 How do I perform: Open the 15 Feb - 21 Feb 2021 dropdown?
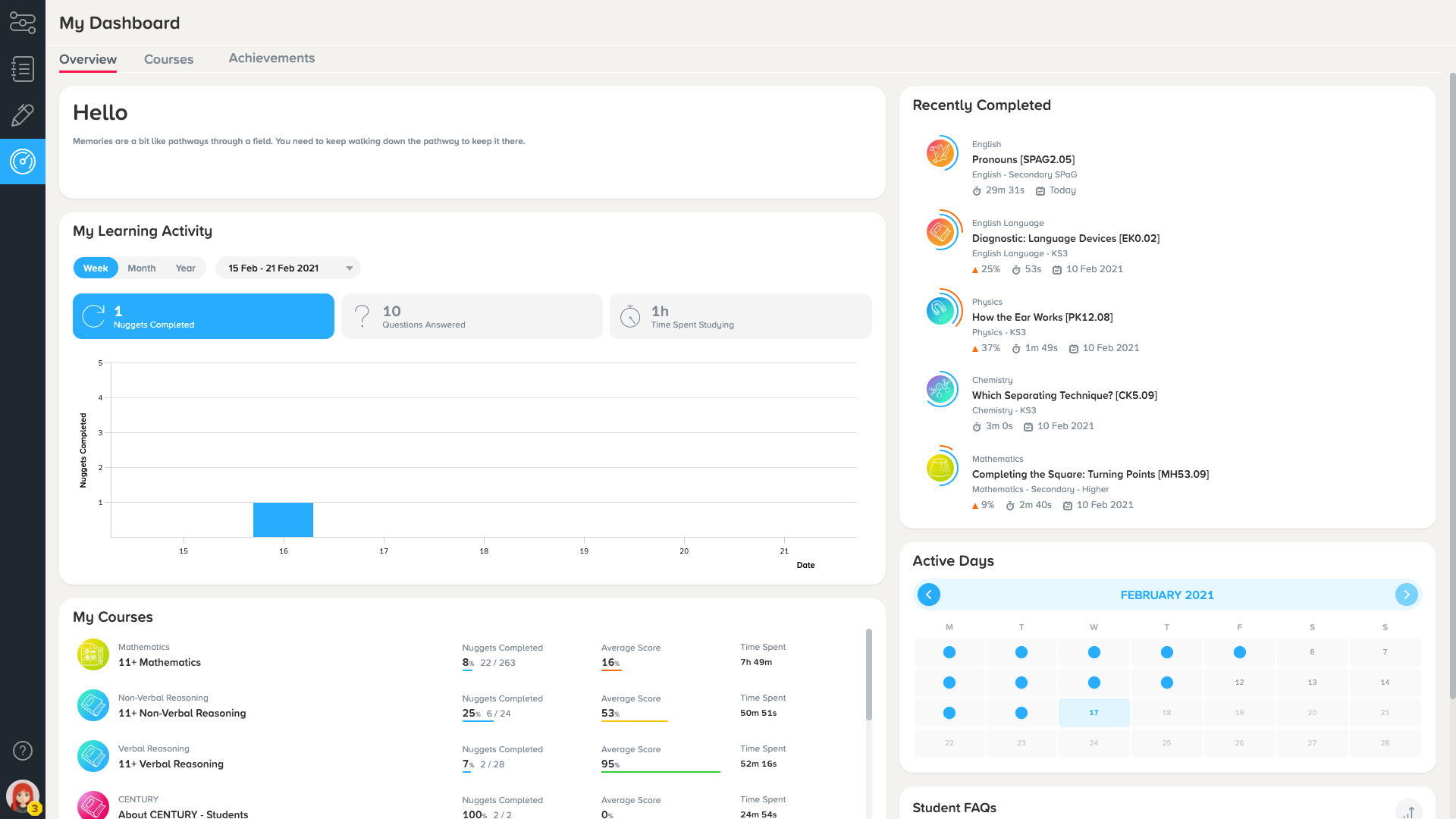288,268
